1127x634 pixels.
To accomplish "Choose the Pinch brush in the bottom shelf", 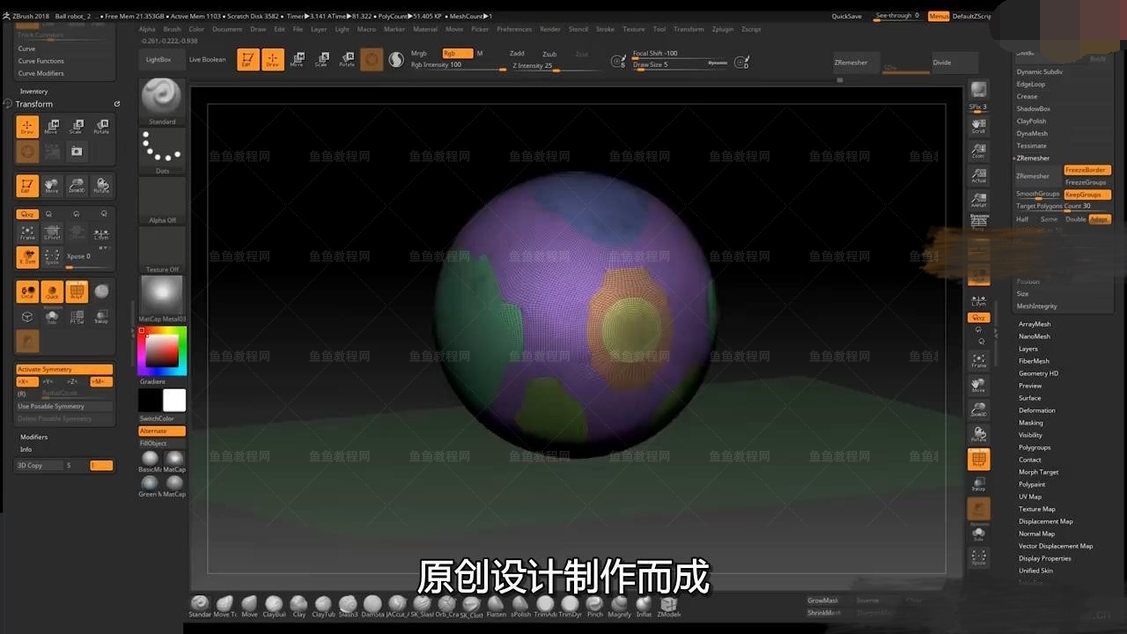I will pyautogui.click(x=595, y=605).
